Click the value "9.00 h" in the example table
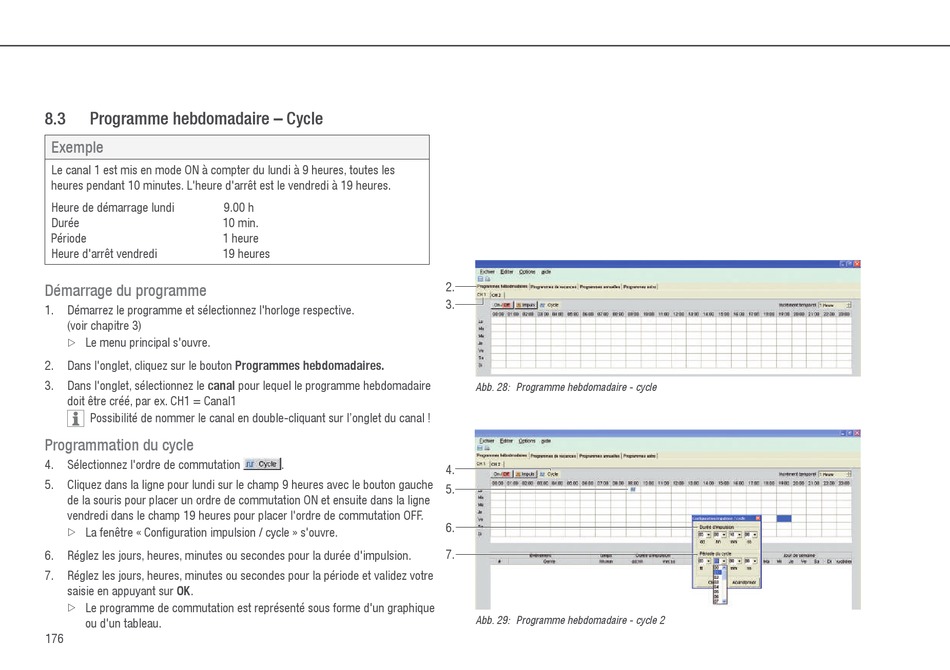The image size is (950, 670). [x=238, y=207]
